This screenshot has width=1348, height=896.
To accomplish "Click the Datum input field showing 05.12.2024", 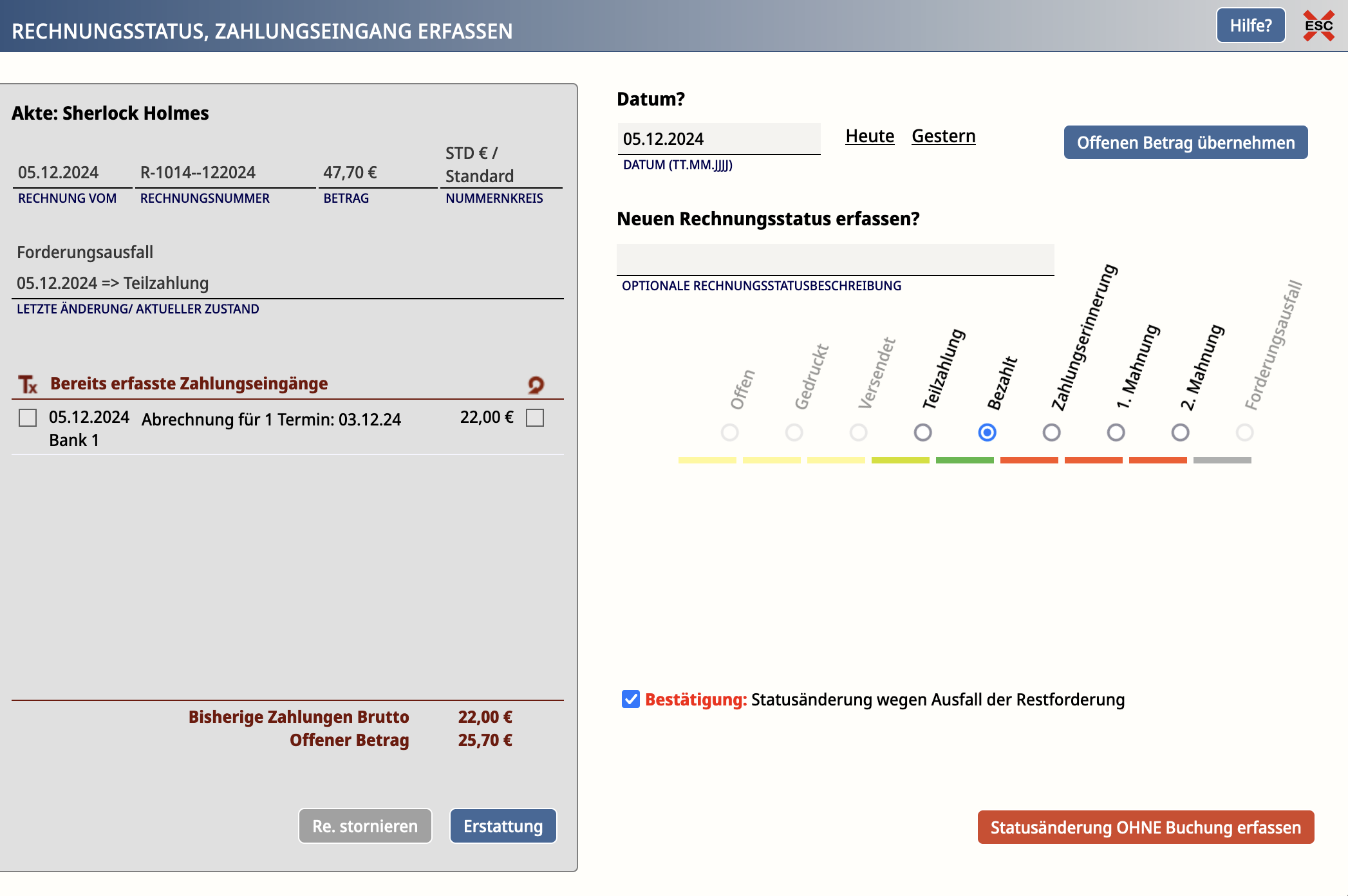I will pyautogui.click(x=718, y=139).
